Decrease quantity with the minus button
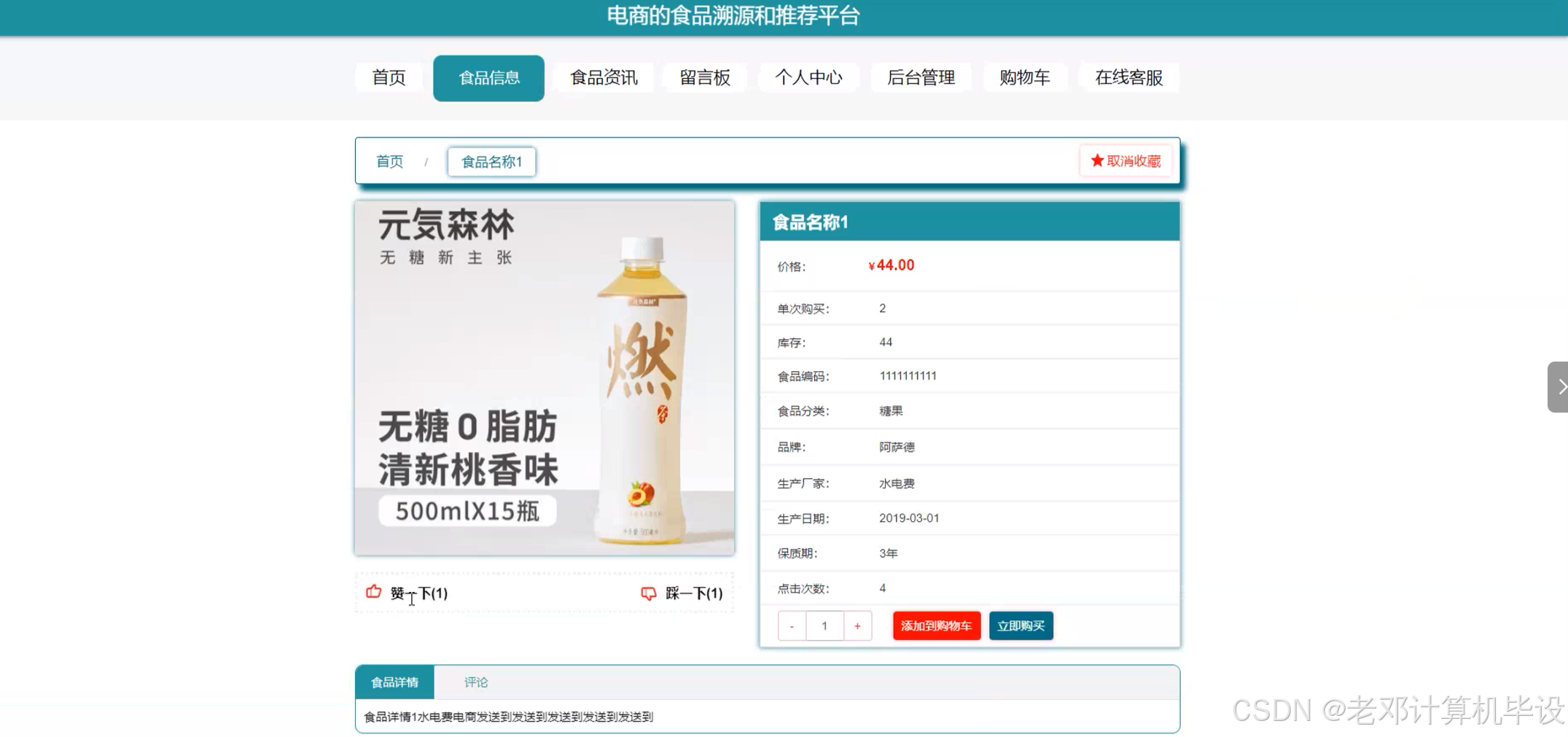Viewport: 1568px width, 737px height. pyautogui.click(x=792, y=625)
